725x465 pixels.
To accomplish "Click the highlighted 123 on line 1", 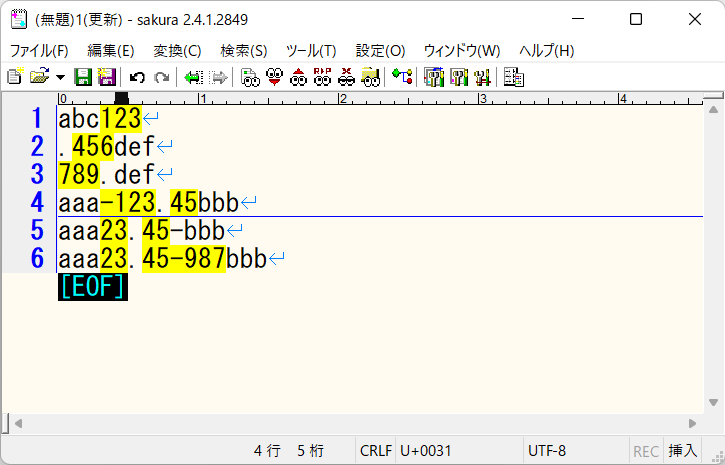I will pyautogui.click(x=121, y=118).
